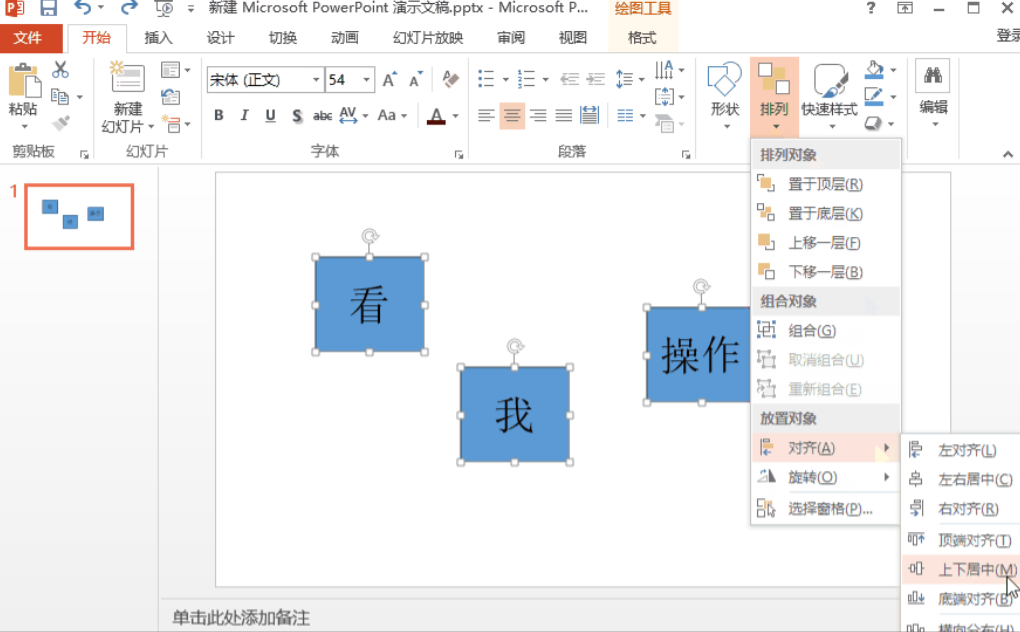Click the Shape Outline pen color
The width and height of the screenshot is (1020, 632).
tap(874, 97)
